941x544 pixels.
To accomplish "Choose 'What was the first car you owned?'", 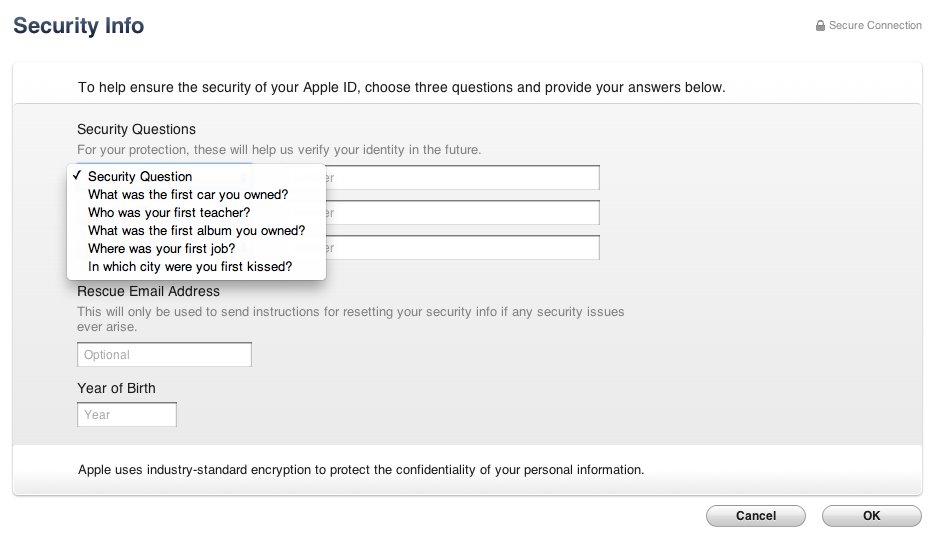I will coord(196,195).
